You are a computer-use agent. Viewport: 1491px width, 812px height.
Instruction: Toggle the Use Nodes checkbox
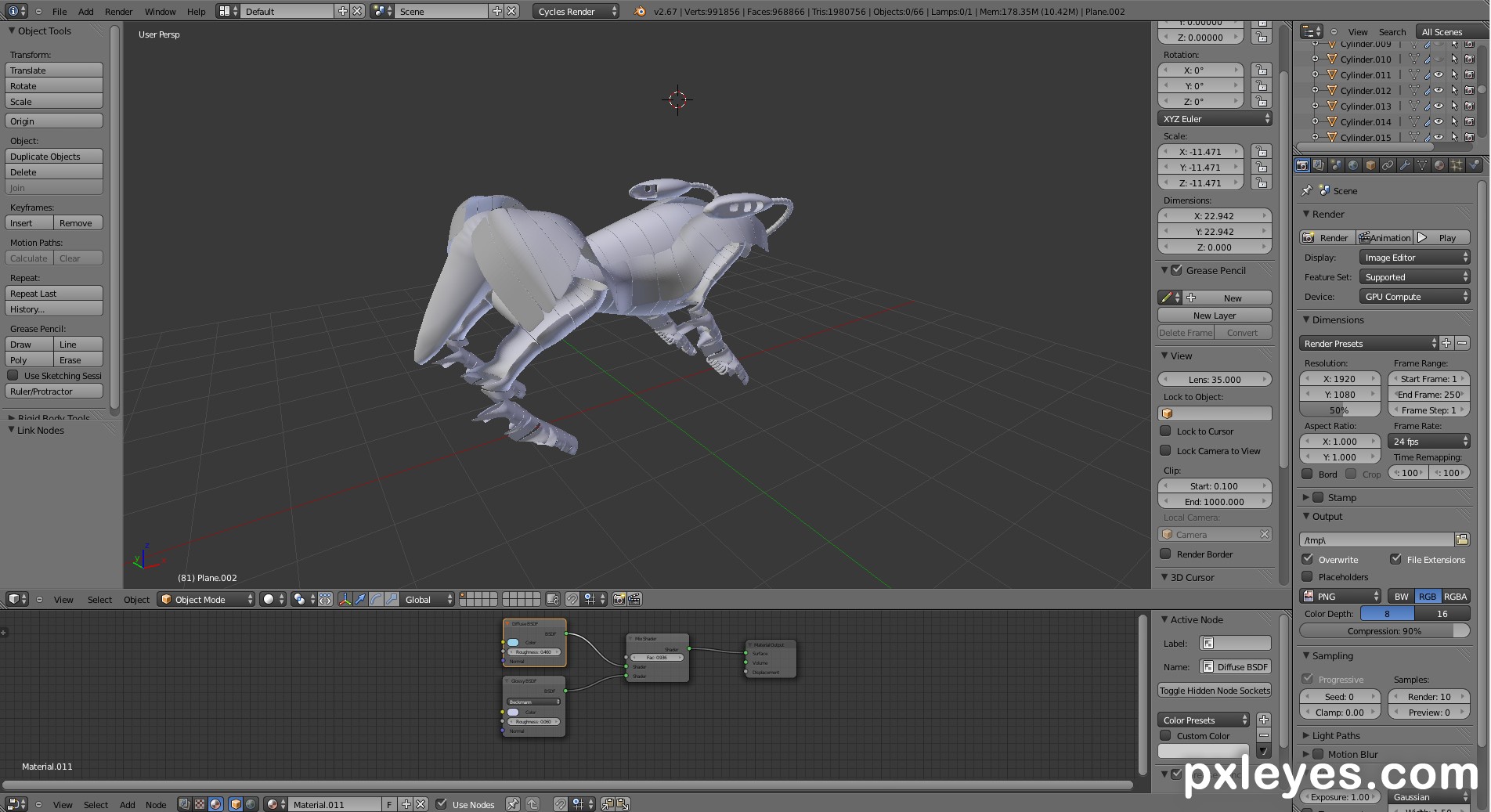[442, 804]
